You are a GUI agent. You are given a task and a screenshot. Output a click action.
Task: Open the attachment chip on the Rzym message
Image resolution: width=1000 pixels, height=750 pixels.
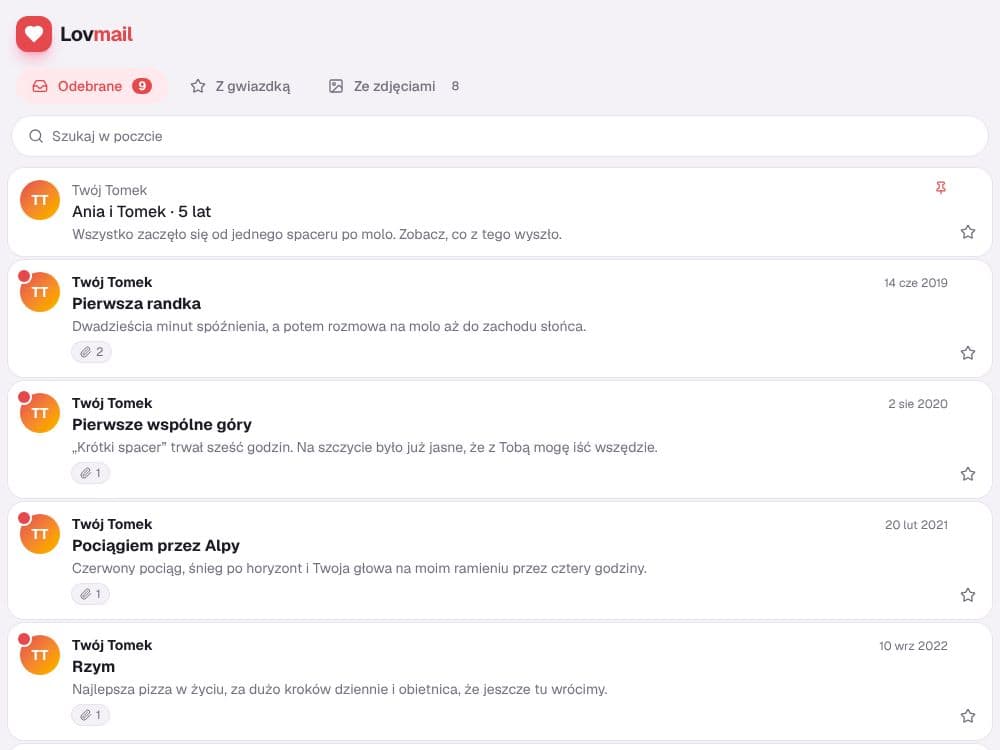click(91, 715)
